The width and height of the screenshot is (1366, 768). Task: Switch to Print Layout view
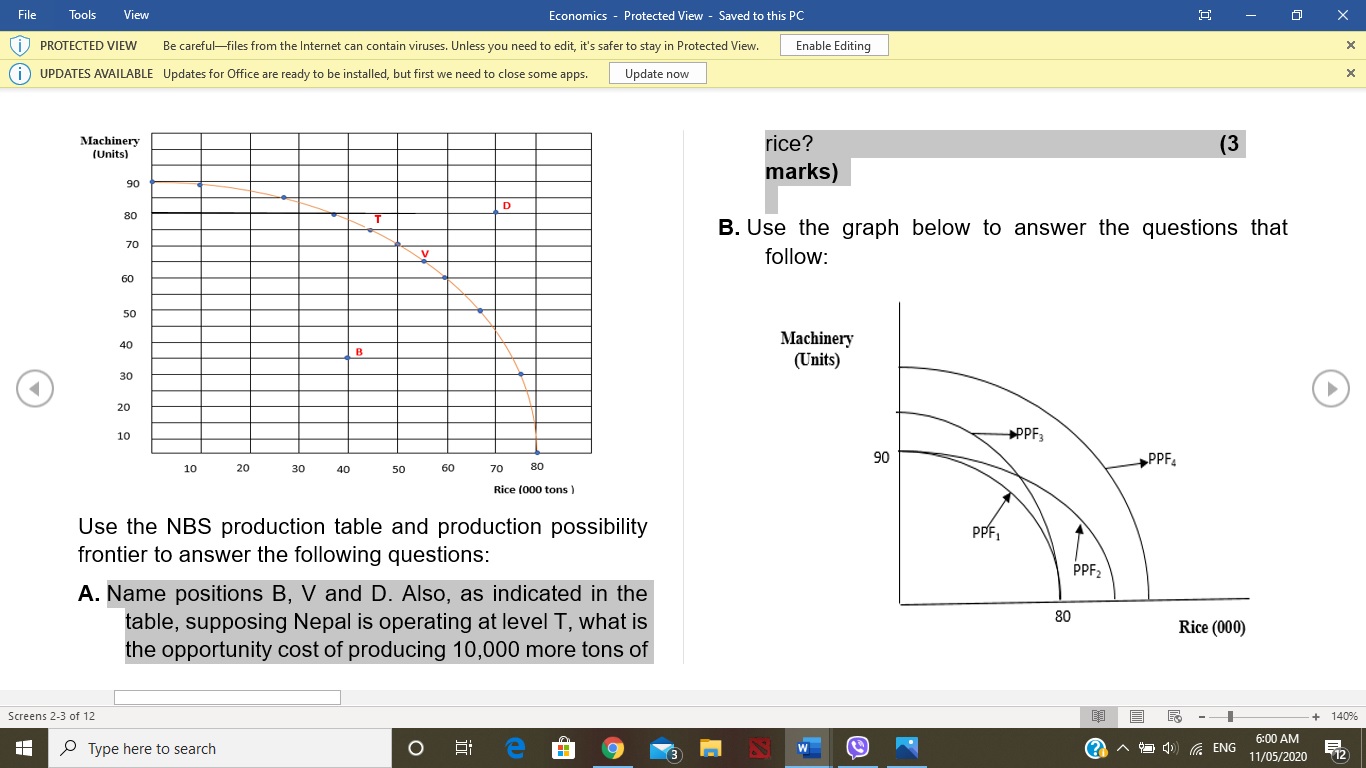click(x=1136, y=716)
